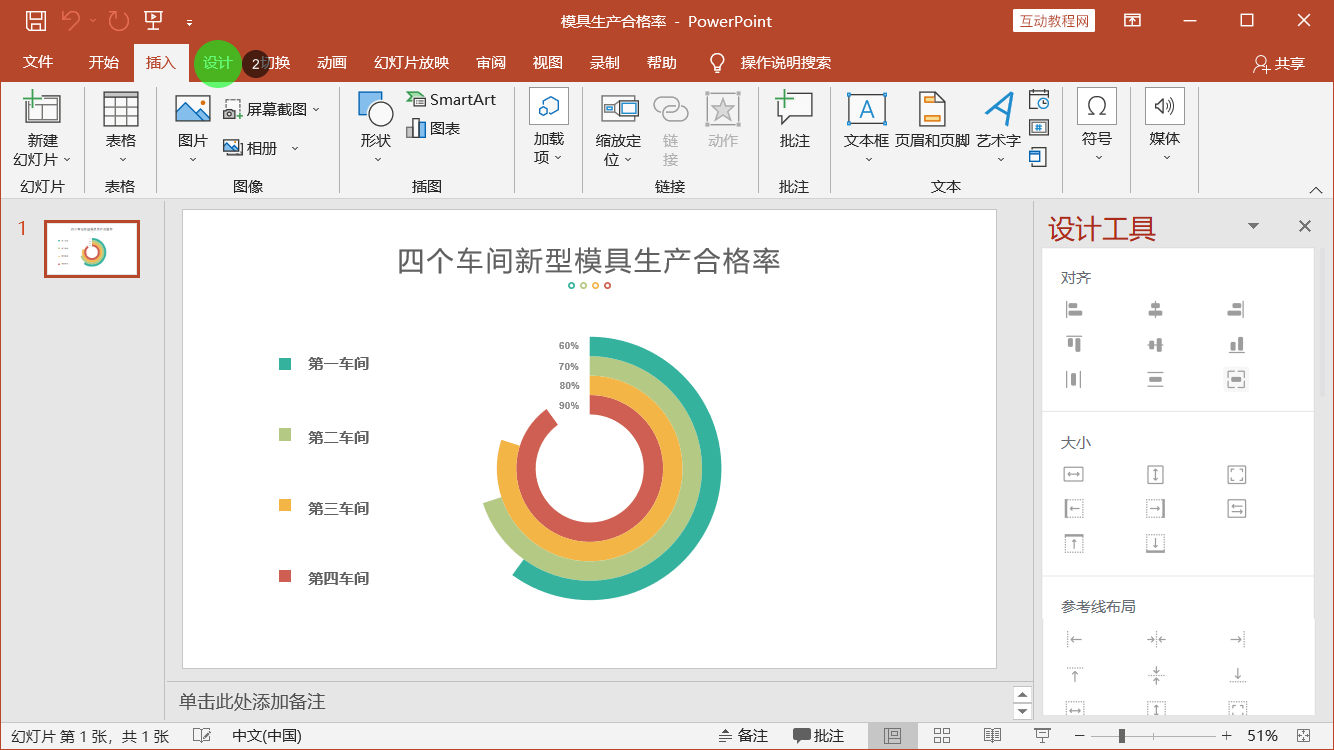Select slide 1 thumbnail
The height and width of the screenshot is (750, 1334).
tap(92, 249)
